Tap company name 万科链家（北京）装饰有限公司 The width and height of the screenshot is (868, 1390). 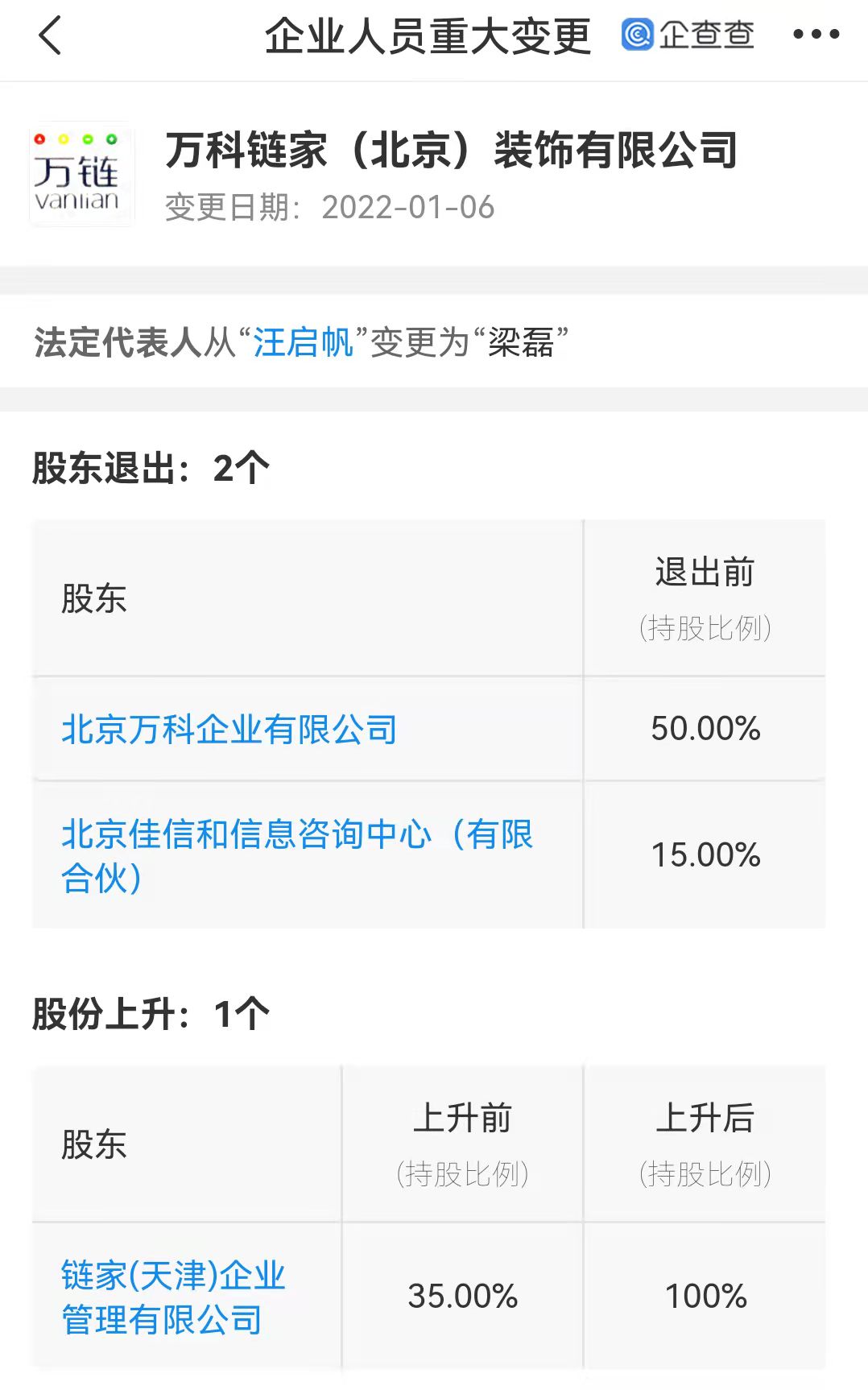point(451,151)
